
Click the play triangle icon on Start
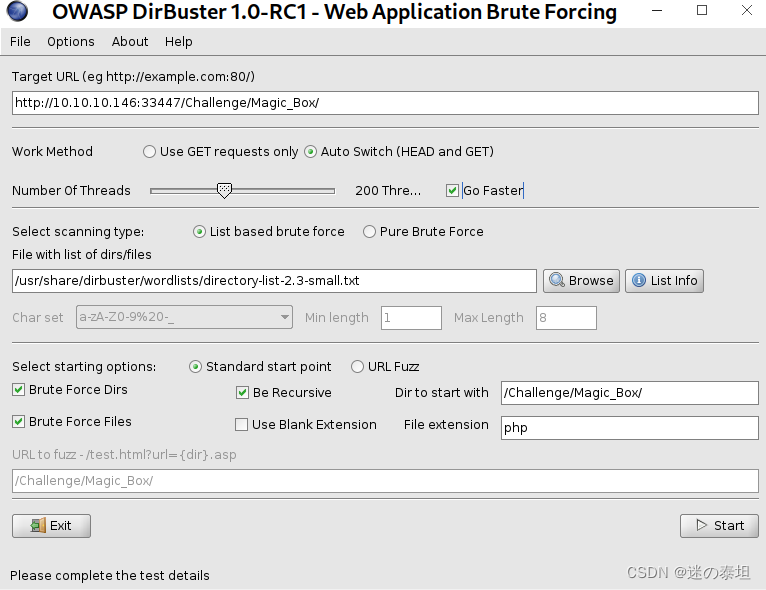click(702, 525)
